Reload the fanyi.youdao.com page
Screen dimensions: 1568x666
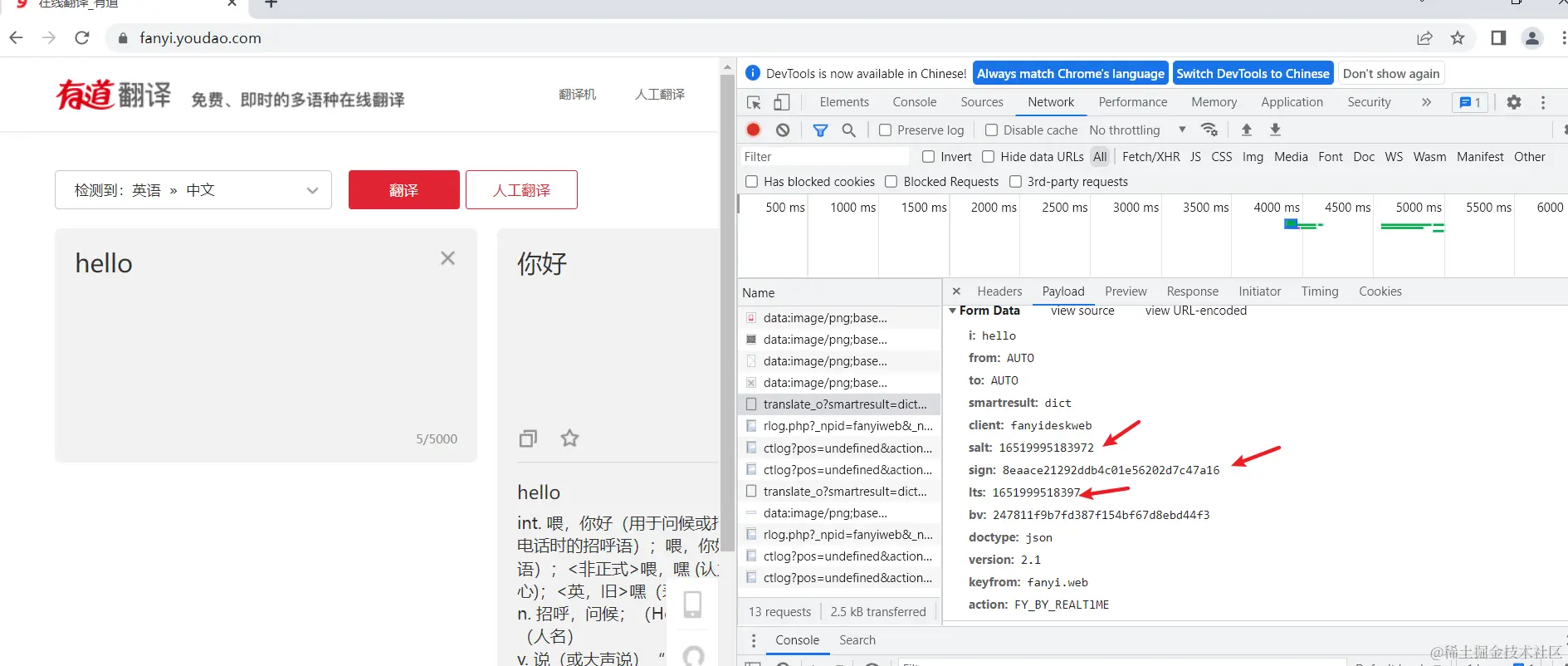(82, 37)
